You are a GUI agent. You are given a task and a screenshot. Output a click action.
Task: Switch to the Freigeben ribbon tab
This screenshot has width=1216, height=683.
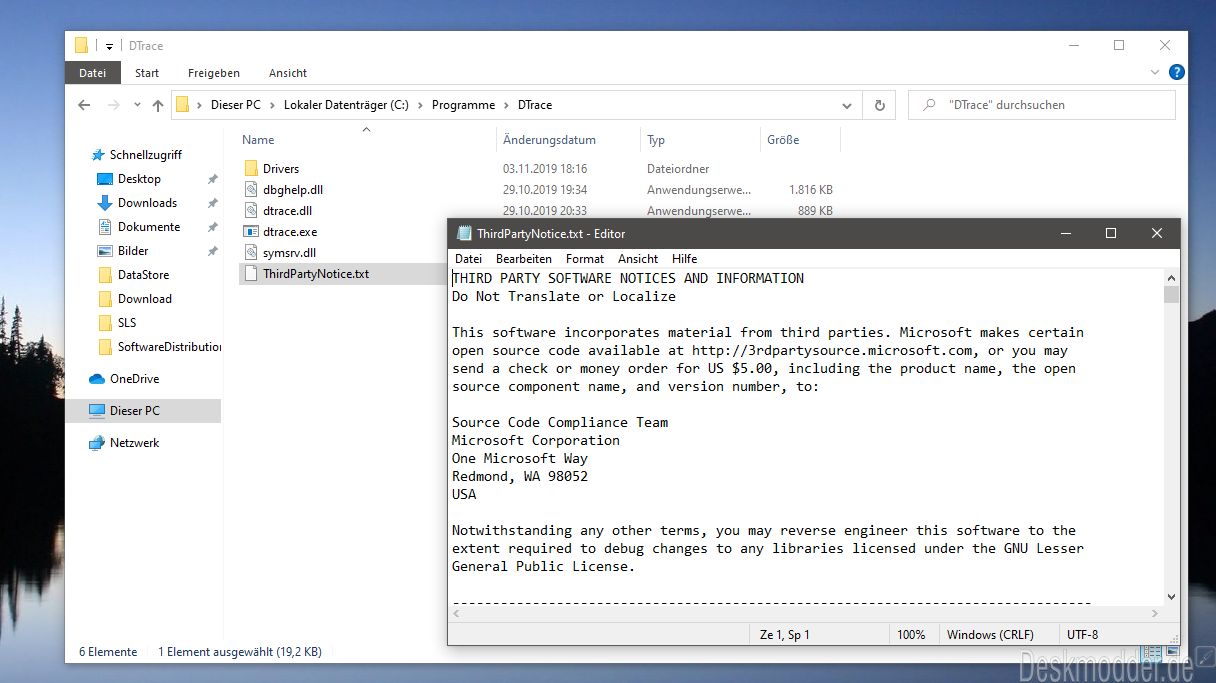[x=214, y=73]
